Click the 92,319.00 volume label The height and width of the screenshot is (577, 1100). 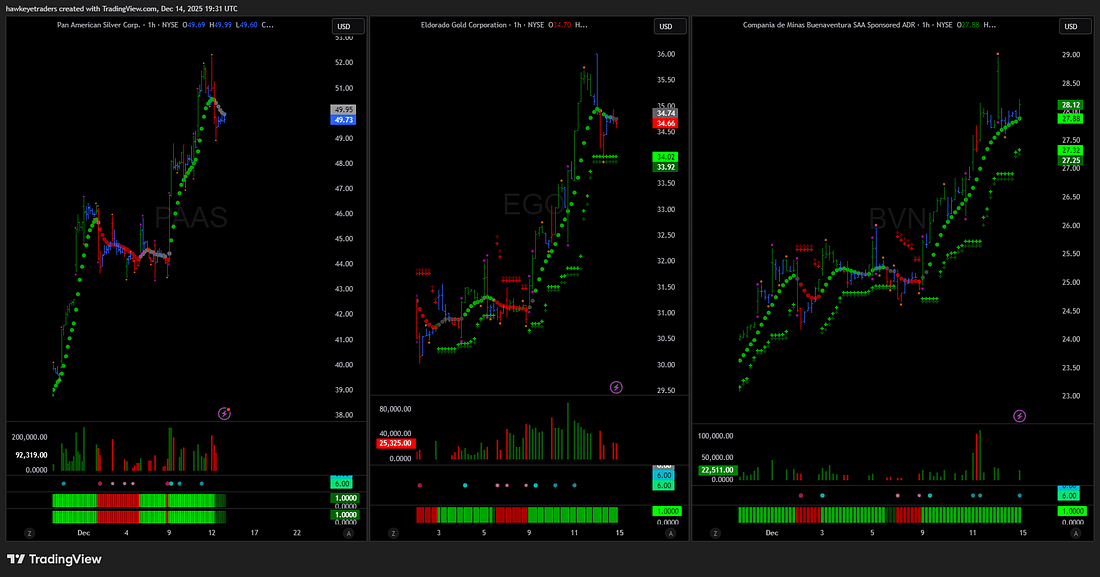pos(31,455)
